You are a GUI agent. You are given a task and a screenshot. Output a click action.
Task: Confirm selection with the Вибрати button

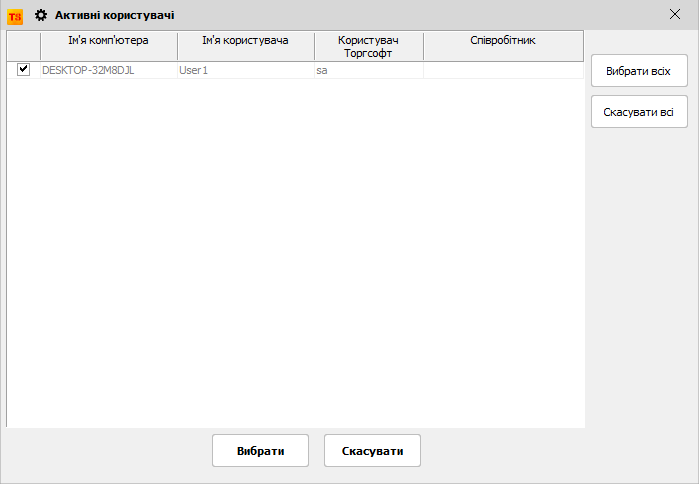260,451
